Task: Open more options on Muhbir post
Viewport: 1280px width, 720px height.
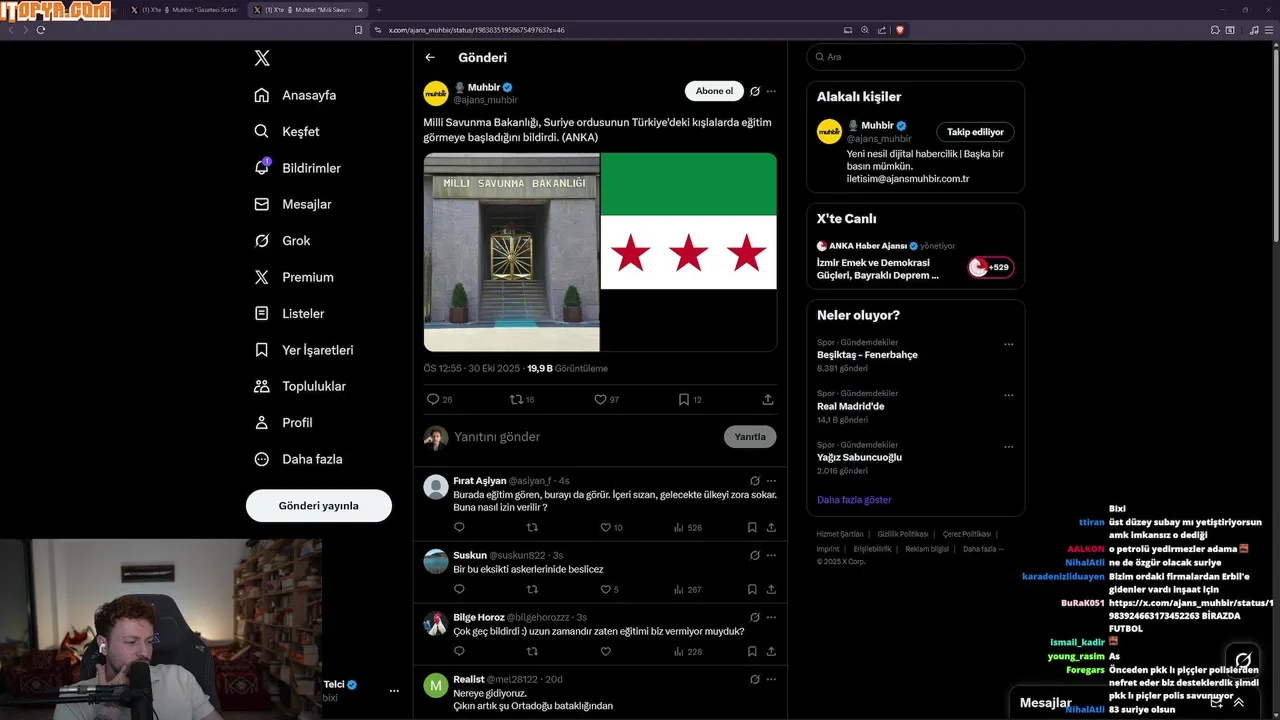Action: tap(771, 91)
